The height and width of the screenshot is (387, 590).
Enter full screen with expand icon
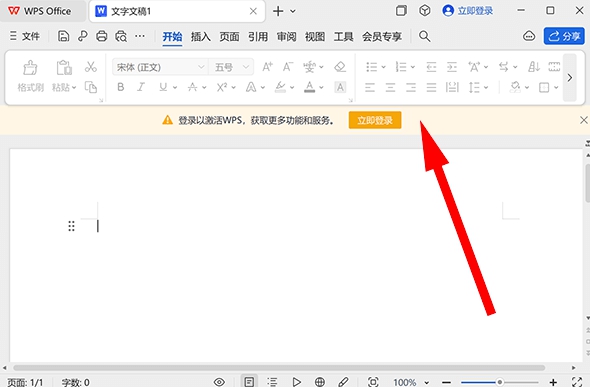tap(577, 382)
